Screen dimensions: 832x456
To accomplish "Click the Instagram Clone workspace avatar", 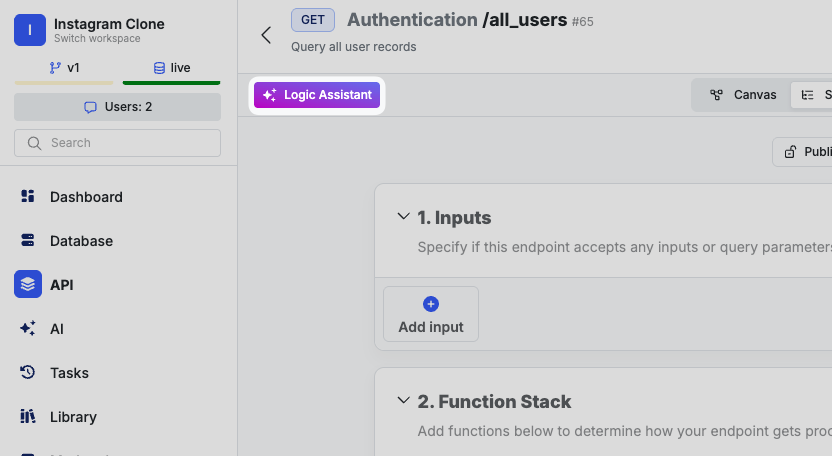I will pos(30,30).
